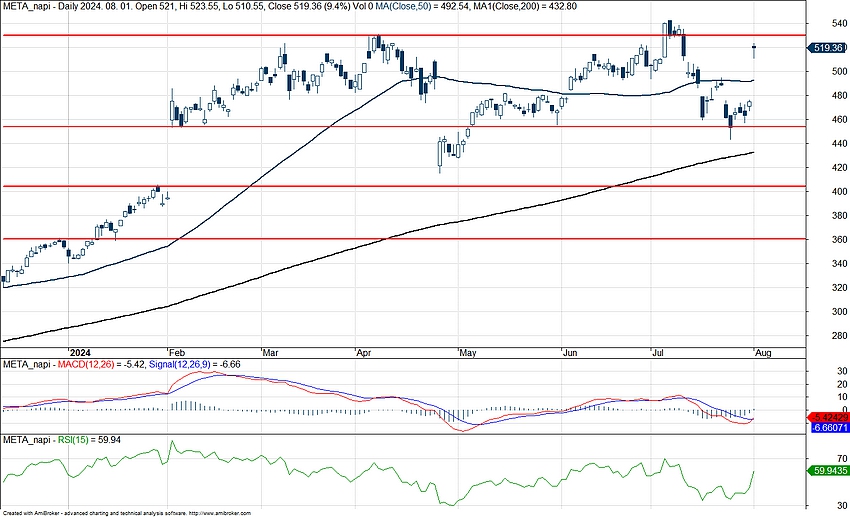
Task: Click the Aug month label
Action: coord(763,353)
